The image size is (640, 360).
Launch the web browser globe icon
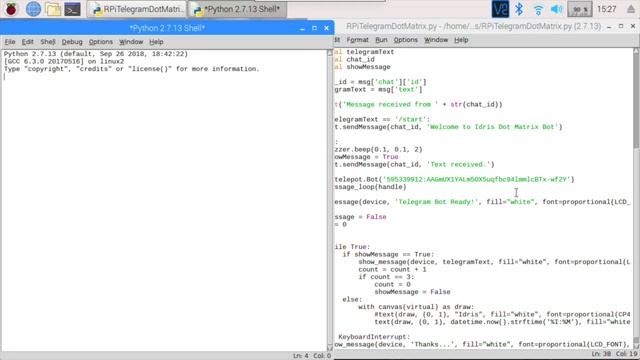coord(33,9)
